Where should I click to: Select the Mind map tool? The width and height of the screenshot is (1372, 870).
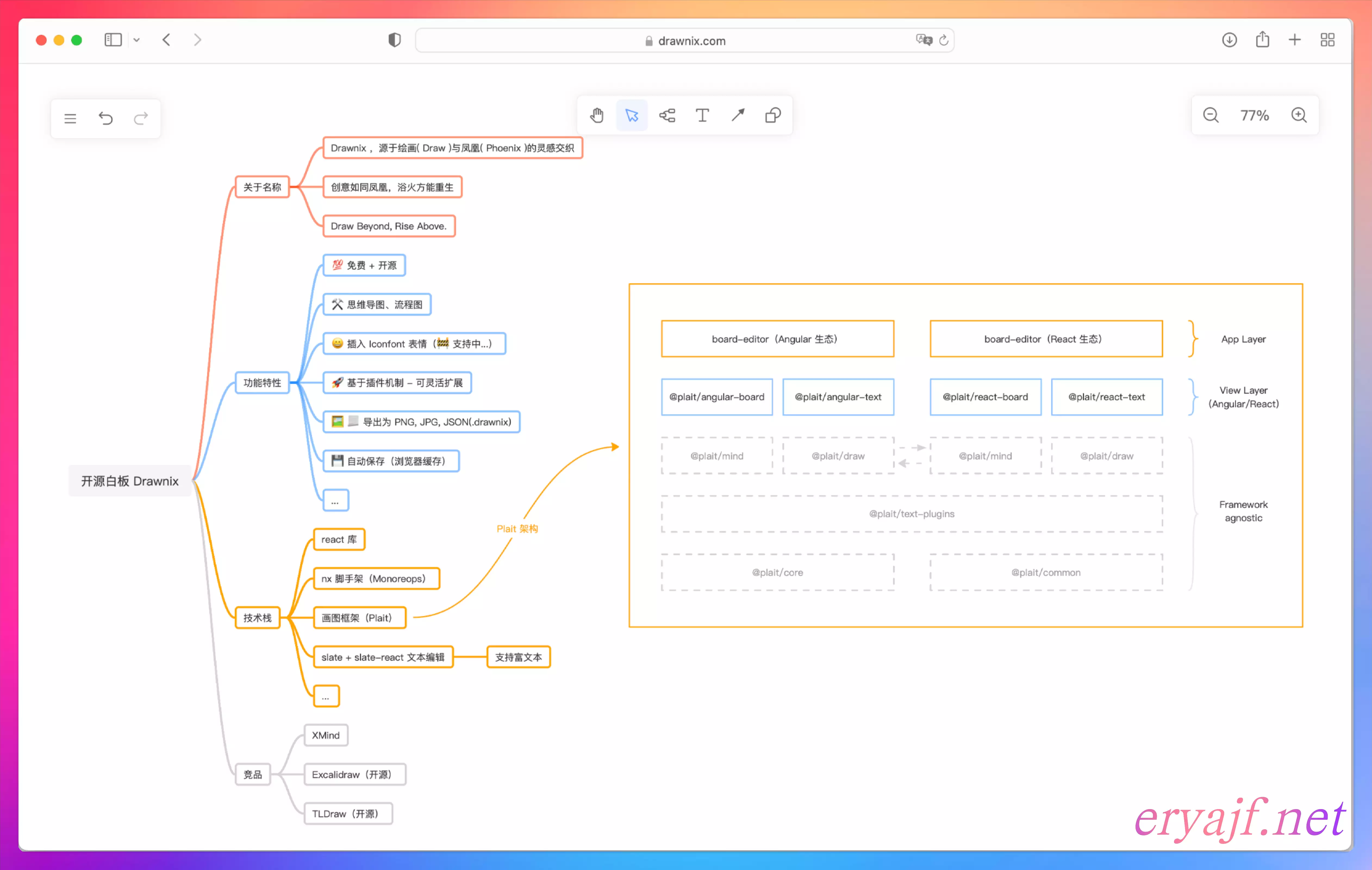(667, 115)
